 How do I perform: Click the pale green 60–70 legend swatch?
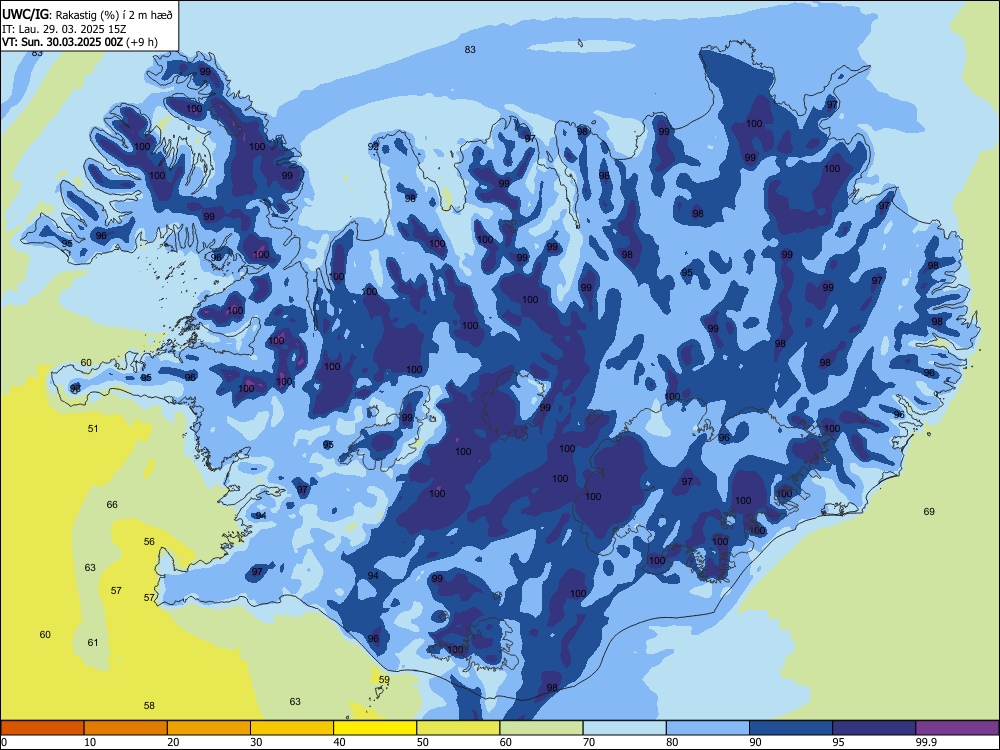(541, 728)
